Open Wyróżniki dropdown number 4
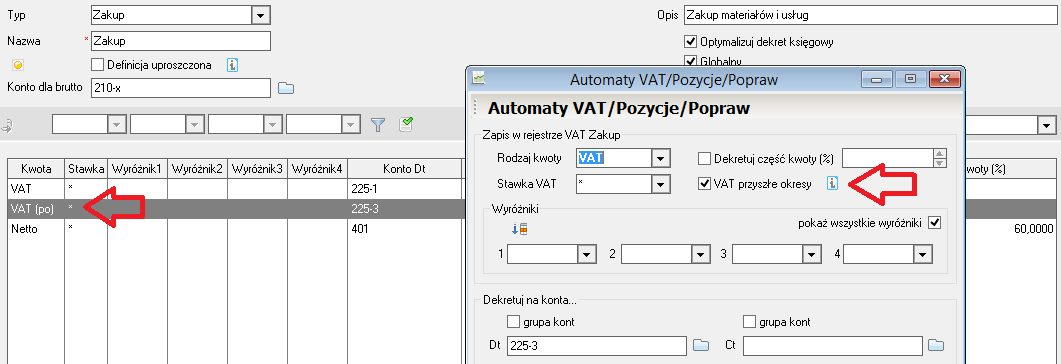 [x=923, y=254]
